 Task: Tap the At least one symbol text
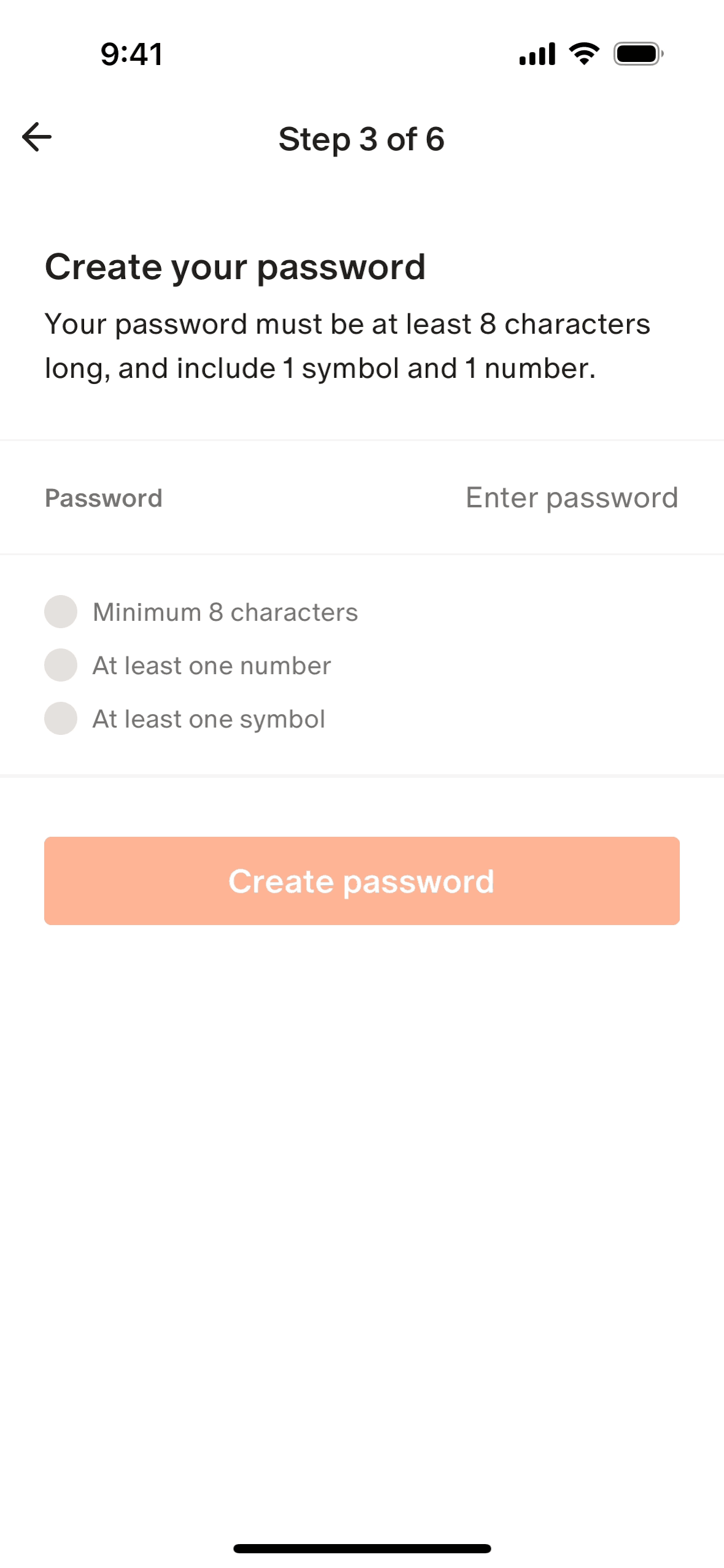209,719
